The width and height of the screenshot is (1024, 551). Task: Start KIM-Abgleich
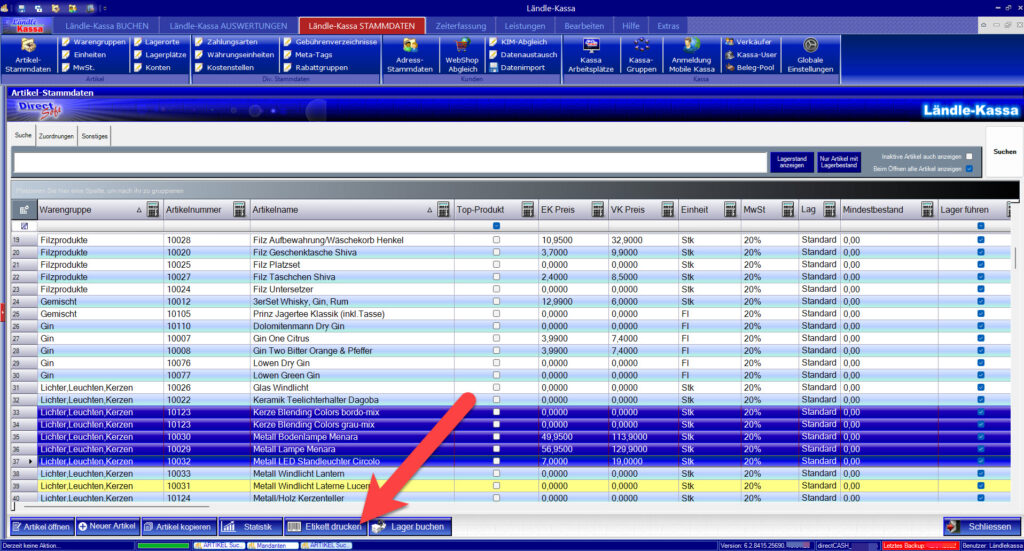point(518,42)
